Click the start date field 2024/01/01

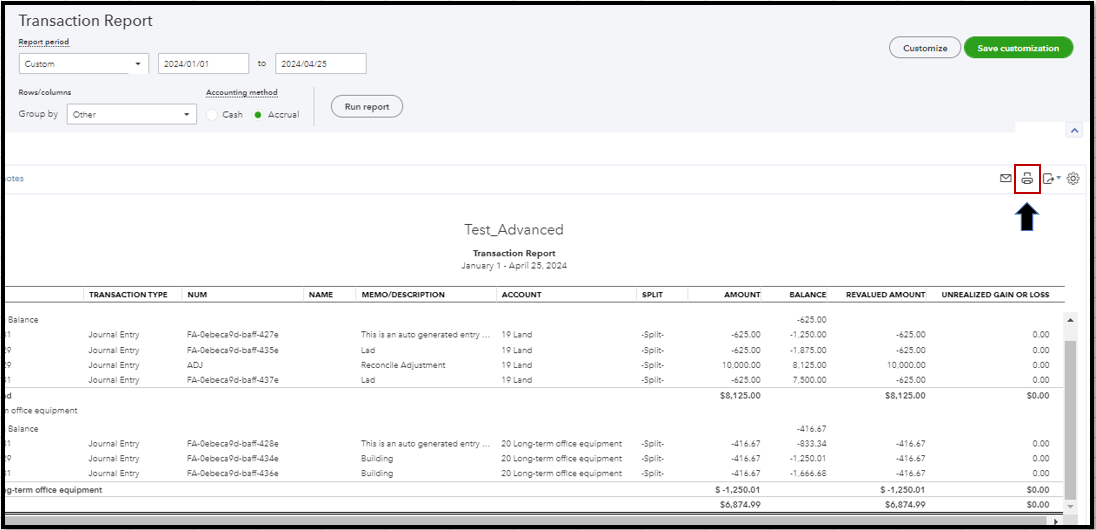pyautogui.click(x=203, y=64)
